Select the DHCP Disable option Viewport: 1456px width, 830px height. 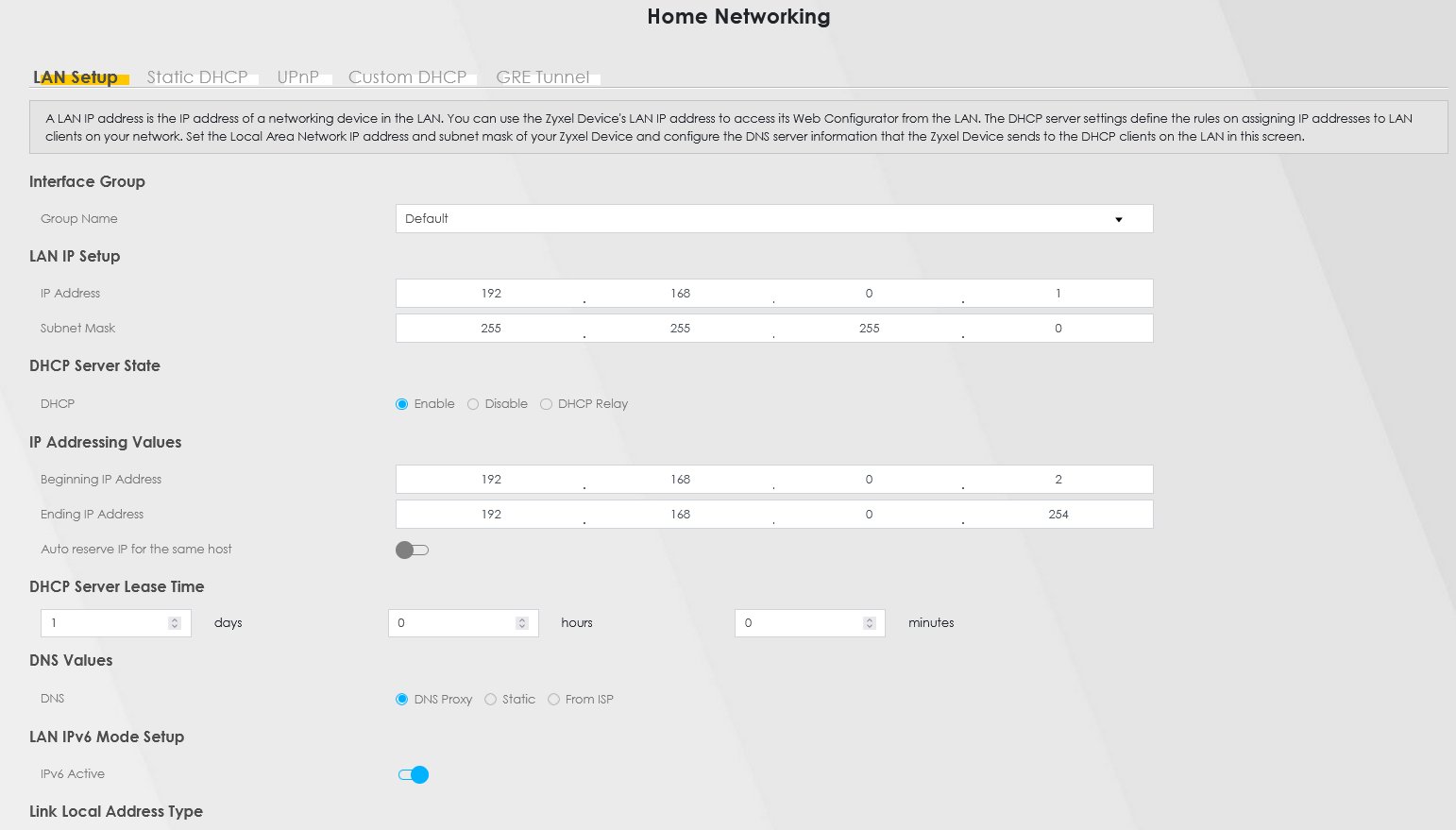(x=473, y=404)
